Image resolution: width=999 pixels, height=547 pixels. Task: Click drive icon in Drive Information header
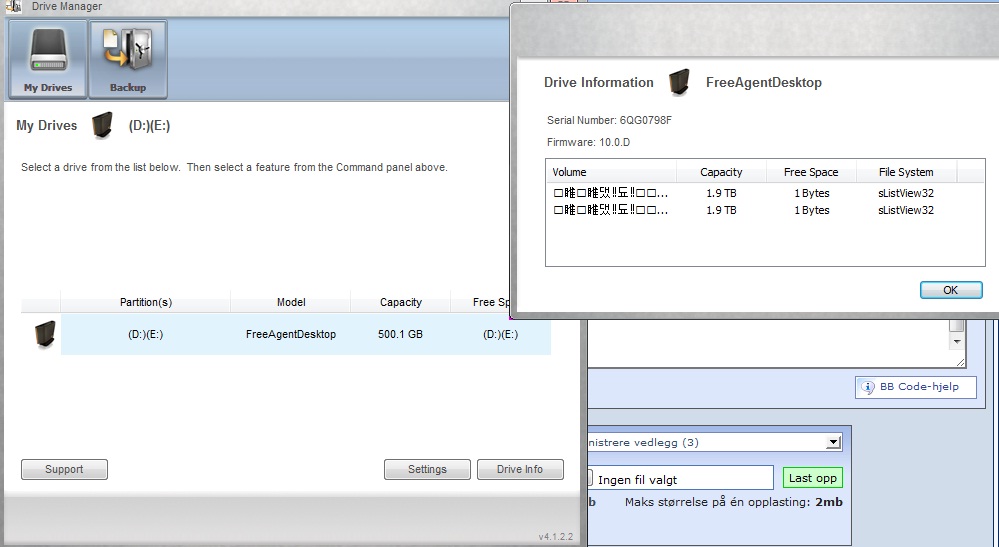(679, 82)
